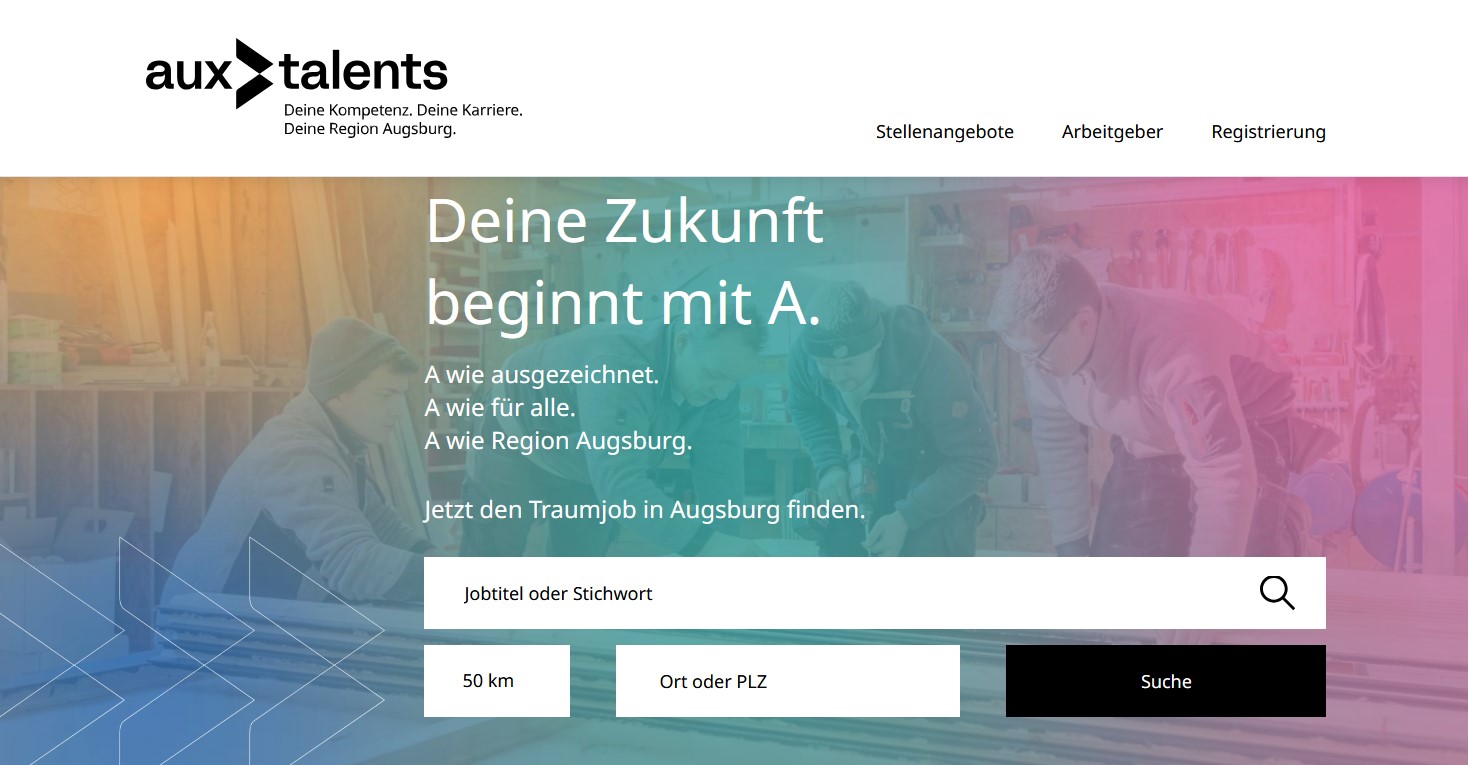Click the headline "Deine Zukunft beginnt mit A."
Screen dimensions: 1468x765
(x=625, y=261)
